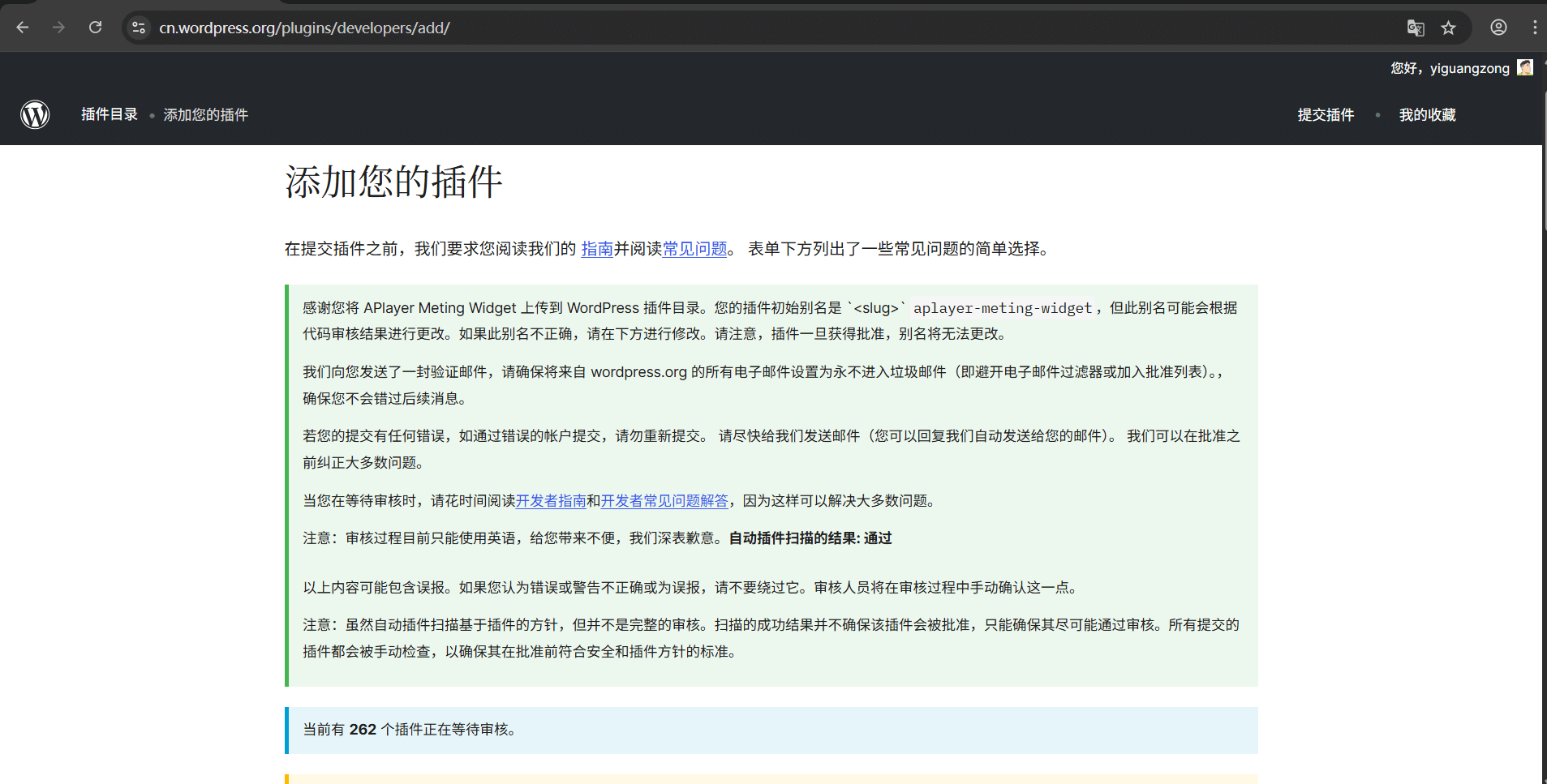Click the translate page icon
Screen dimensions: 1547x784
tap(1416, 28)
